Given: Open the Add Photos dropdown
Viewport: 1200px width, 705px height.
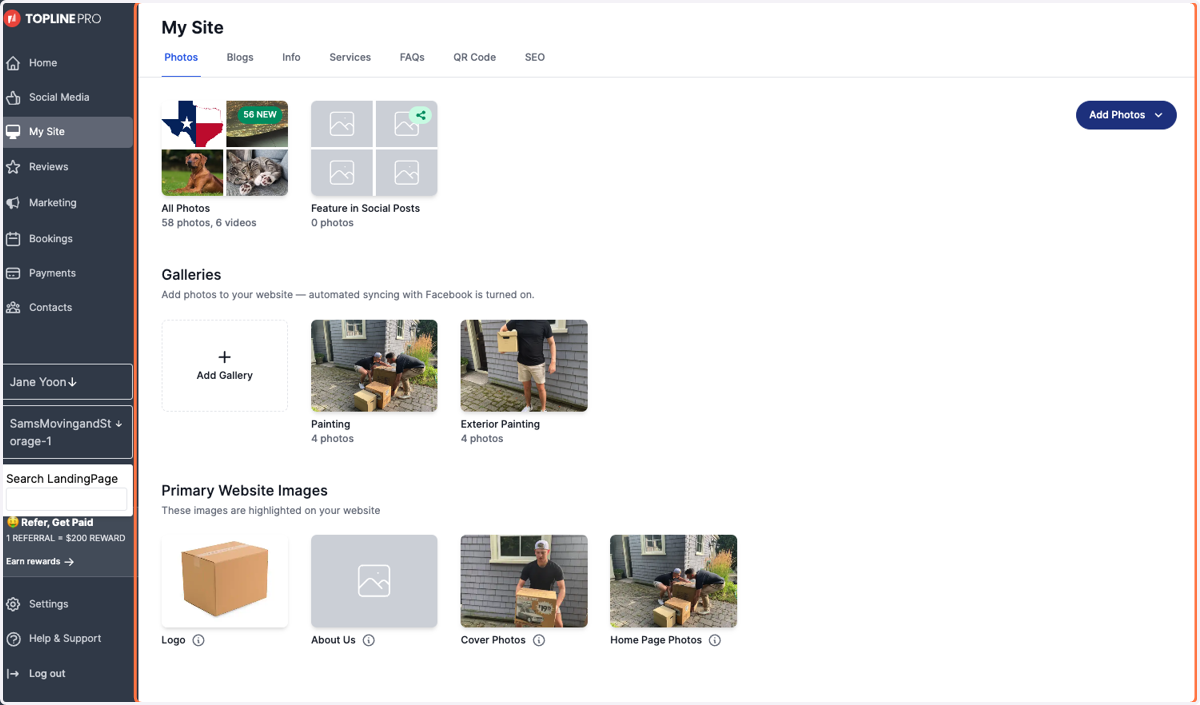Looking at the screenshot, I should click(x=1126, y=115).
